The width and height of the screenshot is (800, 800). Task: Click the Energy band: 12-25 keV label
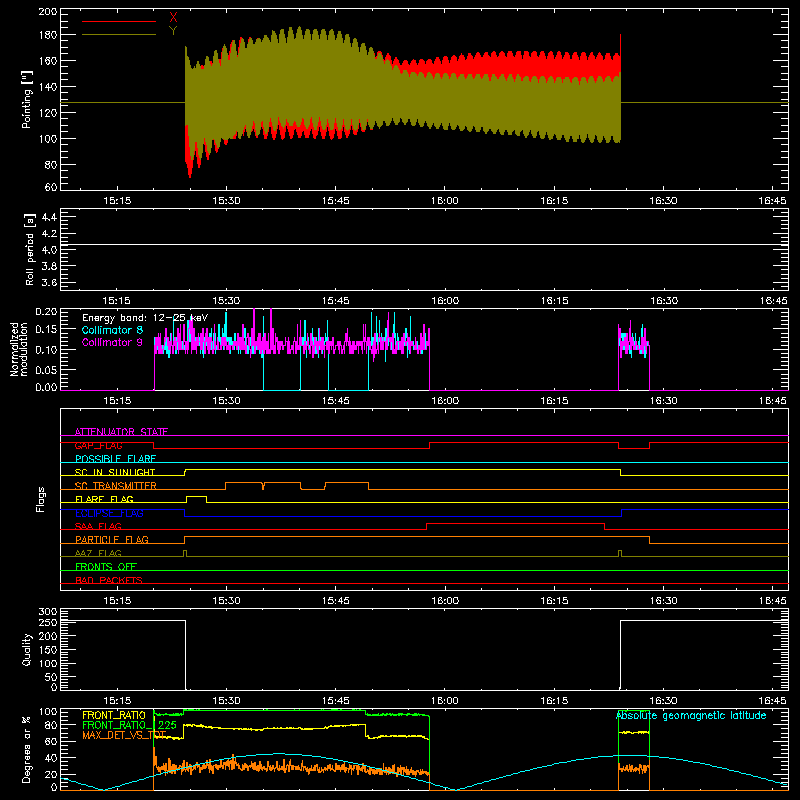[x=145, y=318]
